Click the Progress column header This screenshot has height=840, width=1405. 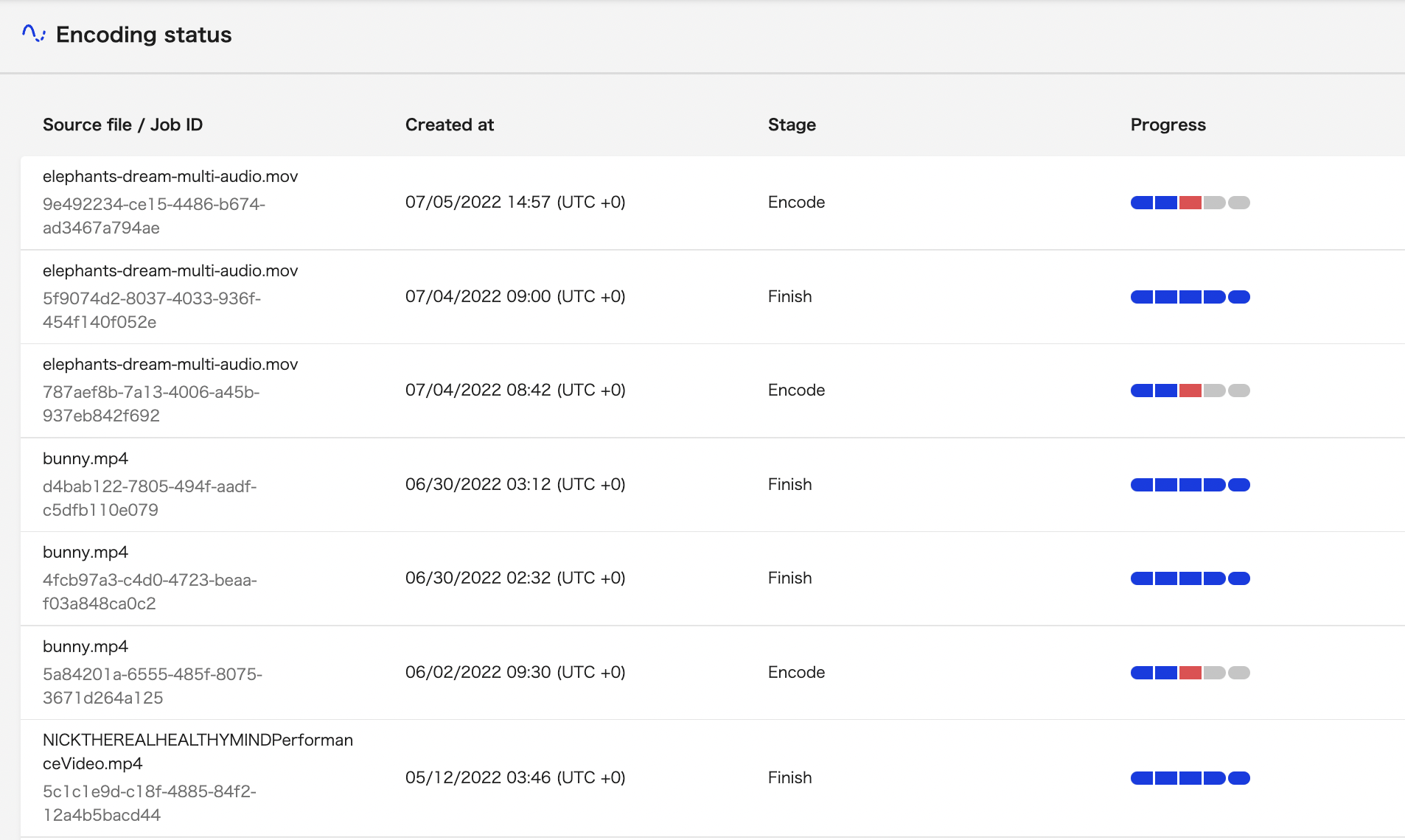(1168, 125)
